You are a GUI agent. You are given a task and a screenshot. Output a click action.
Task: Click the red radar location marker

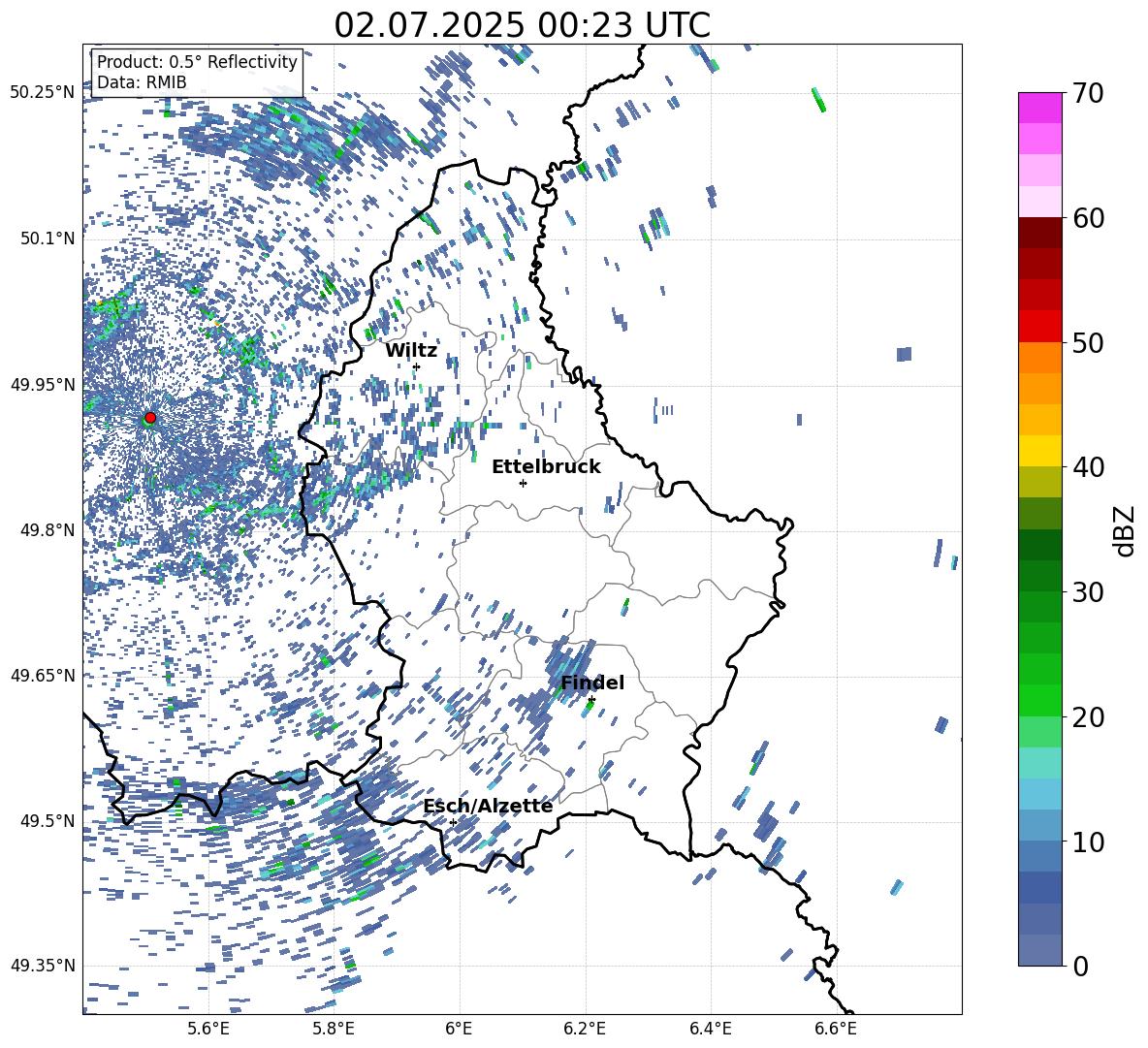[150, 418]
